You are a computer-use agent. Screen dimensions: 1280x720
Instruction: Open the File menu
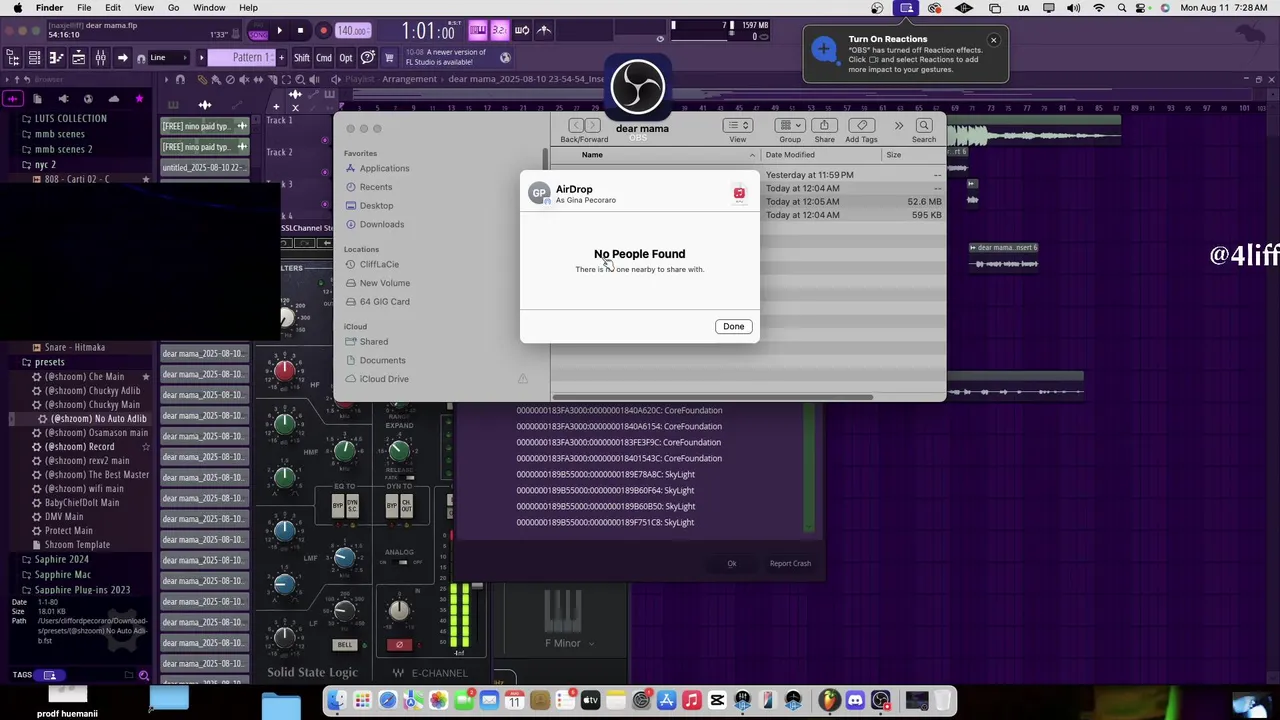[84, 8]
